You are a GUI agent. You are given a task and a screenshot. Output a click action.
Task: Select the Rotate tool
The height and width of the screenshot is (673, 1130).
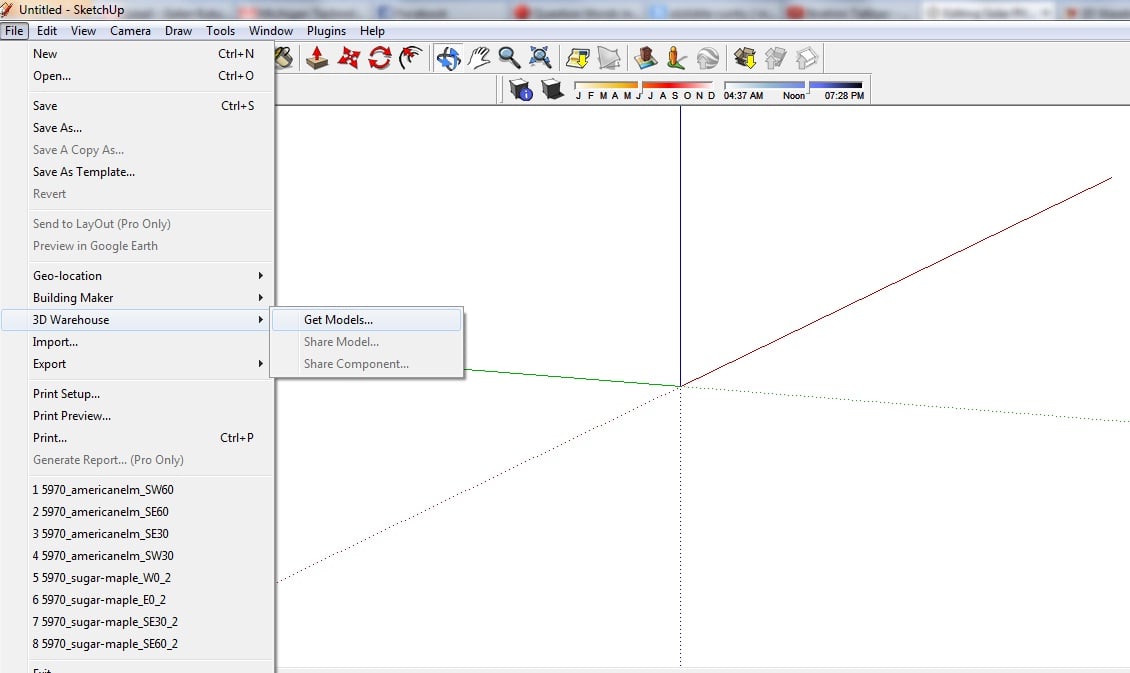coord(379,58)
